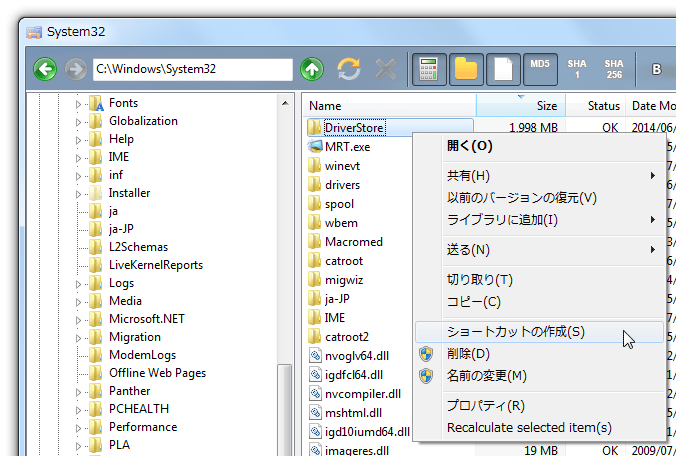Select the Macromed folder row
Viewport: 676px width, 456px height.
pyautogui.click(x=346, y=242)
